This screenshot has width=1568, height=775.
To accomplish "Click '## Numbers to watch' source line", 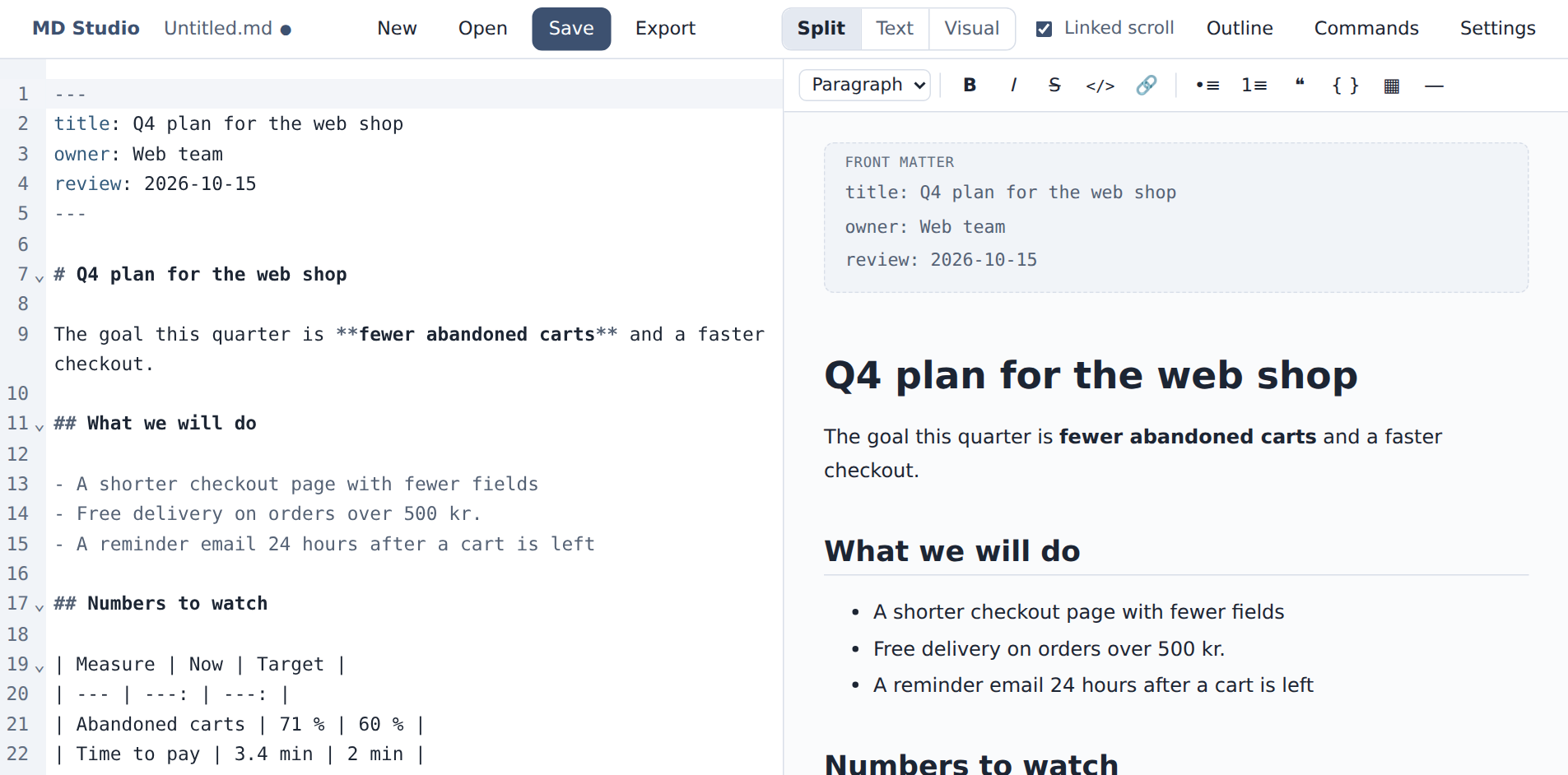I will click(415, 603).
